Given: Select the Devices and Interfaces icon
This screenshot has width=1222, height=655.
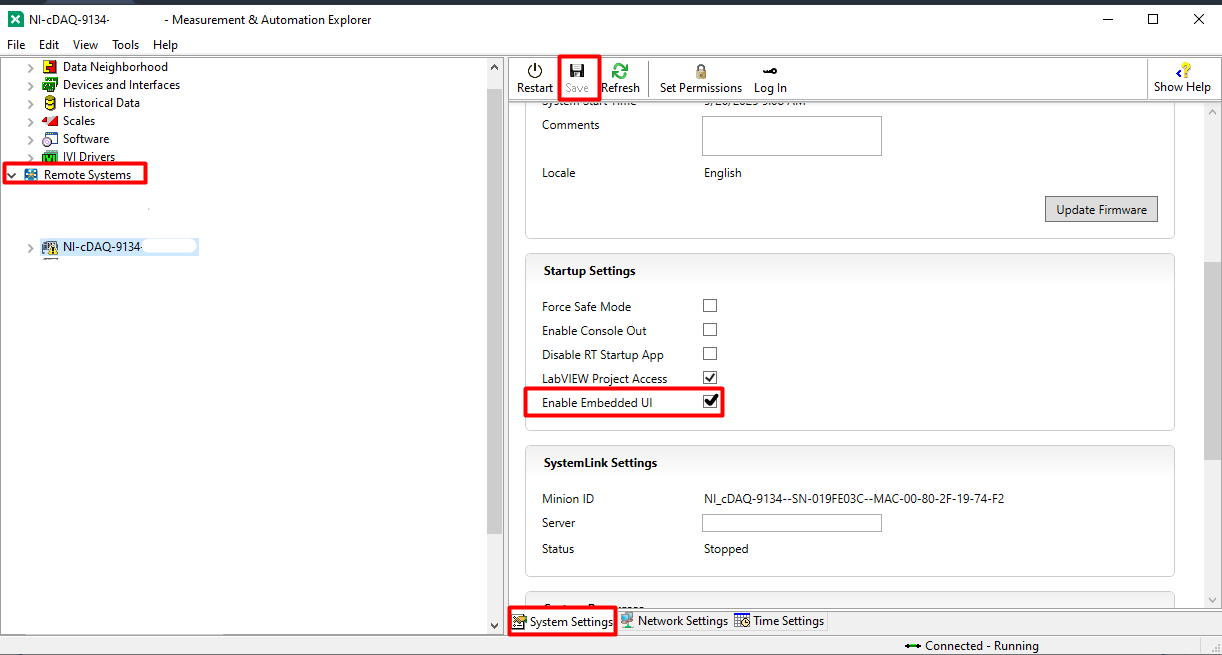Looking at the screenshot, I should point(50,85).
